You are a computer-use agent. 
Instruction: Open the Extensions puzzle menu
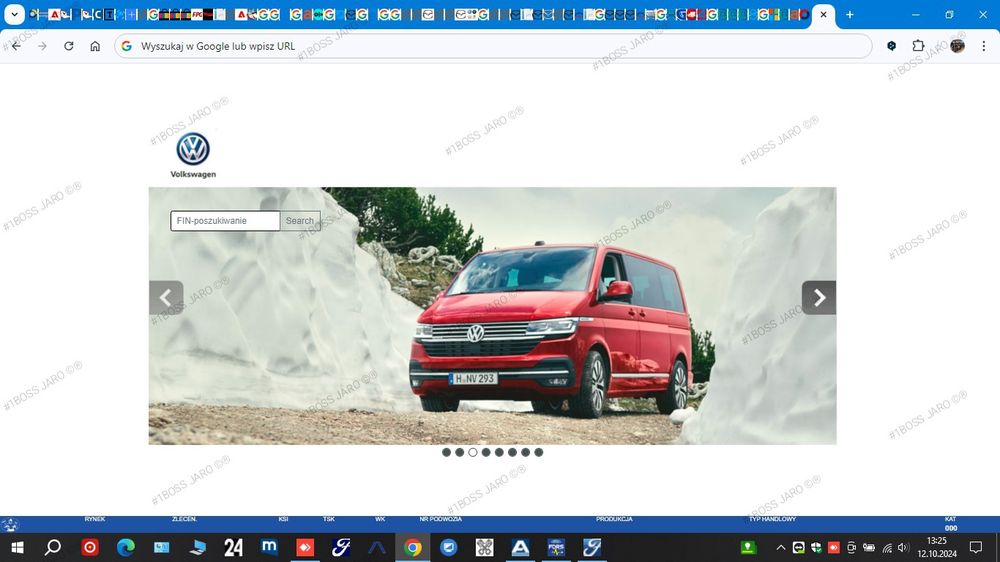(918, 46)
